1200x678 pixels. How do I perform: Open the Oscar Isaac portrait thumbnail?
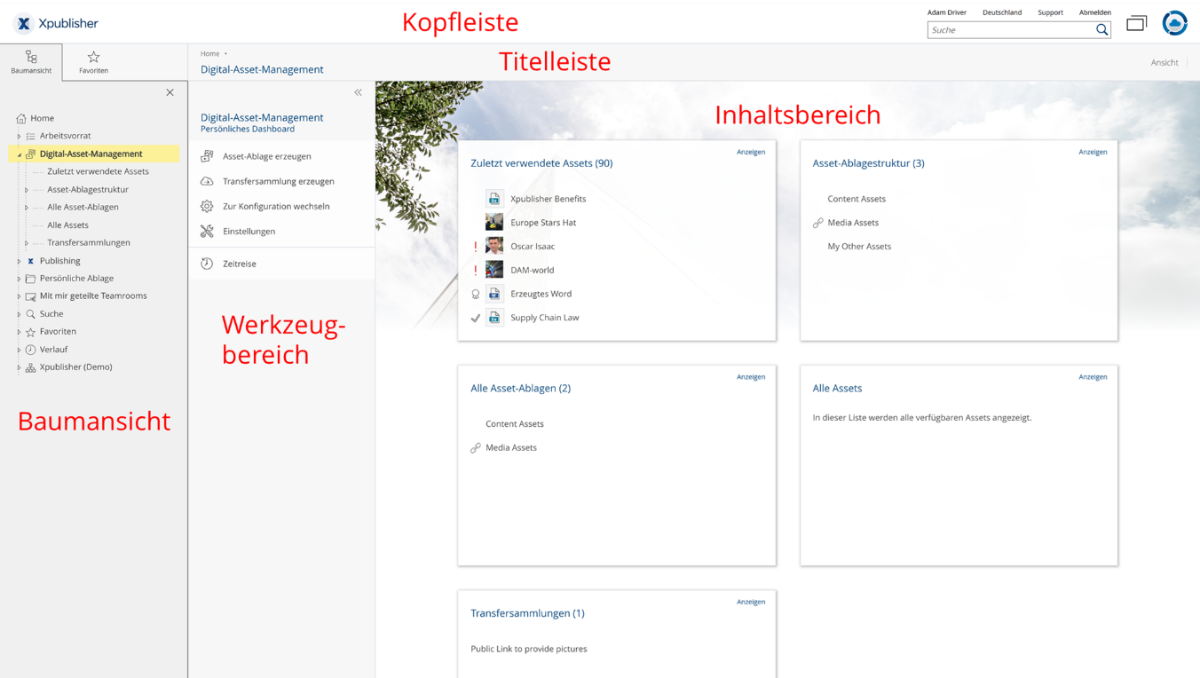point(494,246)
